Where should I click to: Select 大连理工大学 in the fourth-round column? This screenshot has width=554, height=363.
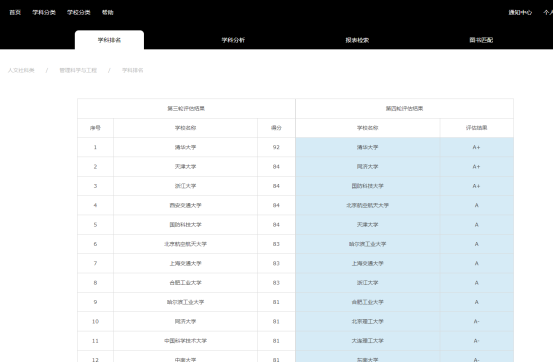click(367, 341)
